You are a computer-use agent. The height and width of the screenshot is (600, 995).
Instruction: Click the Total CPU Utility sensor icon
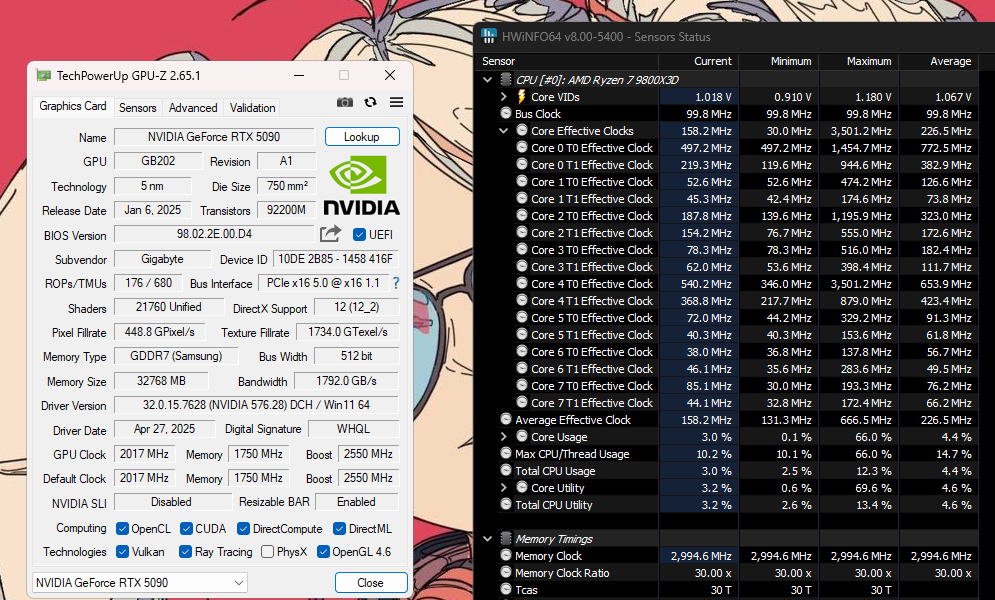pos(506,504)
